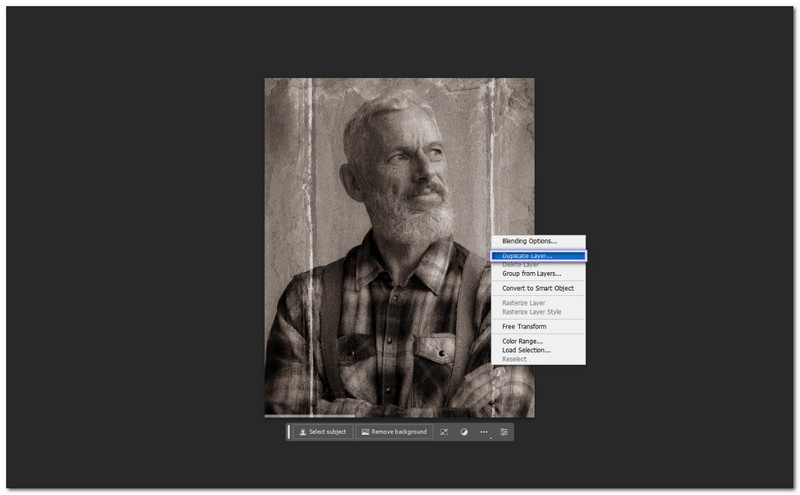
Task: Select Duplicate Layer menu entry
Action: tap(538, 256)
